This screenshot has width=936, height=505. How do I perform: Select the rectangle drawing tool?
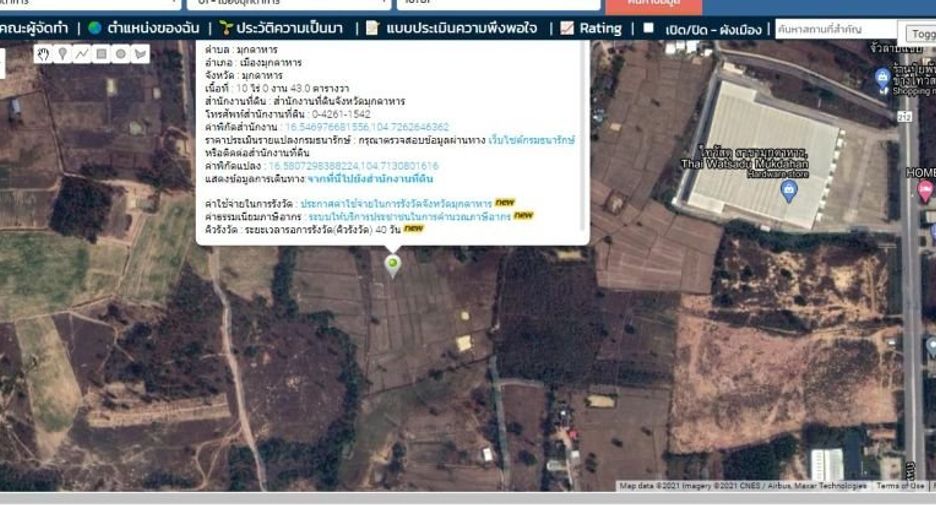[x=101, y=54]
